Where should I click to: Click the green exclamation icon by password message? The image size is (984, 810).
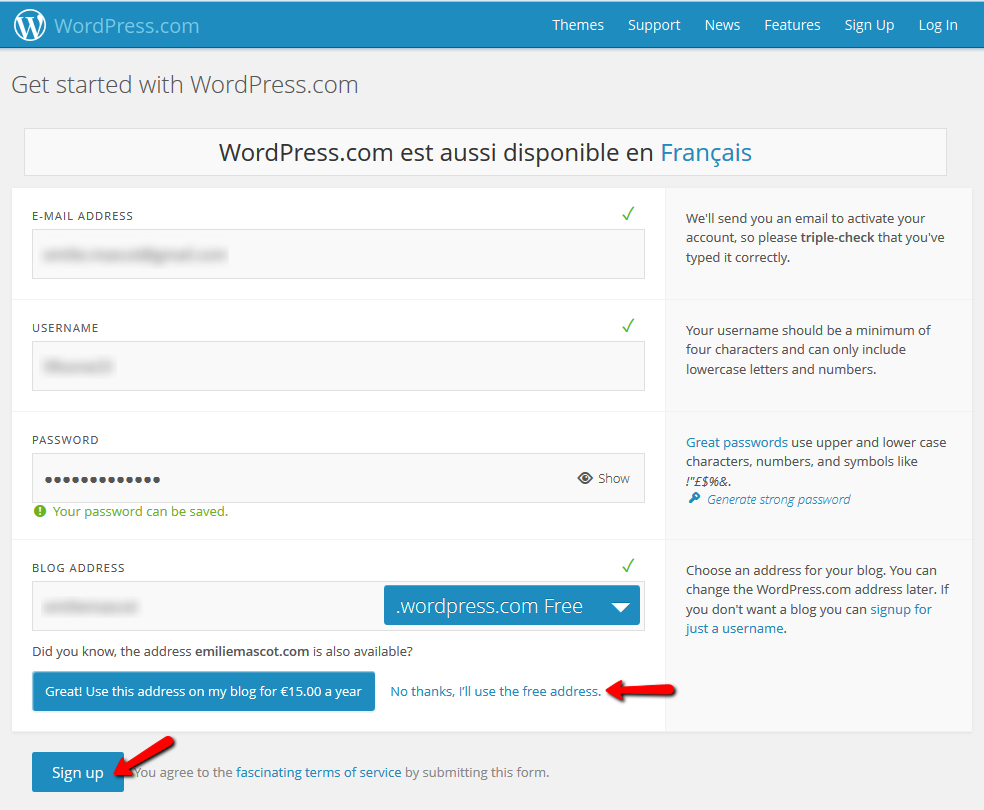pos(40,511)
